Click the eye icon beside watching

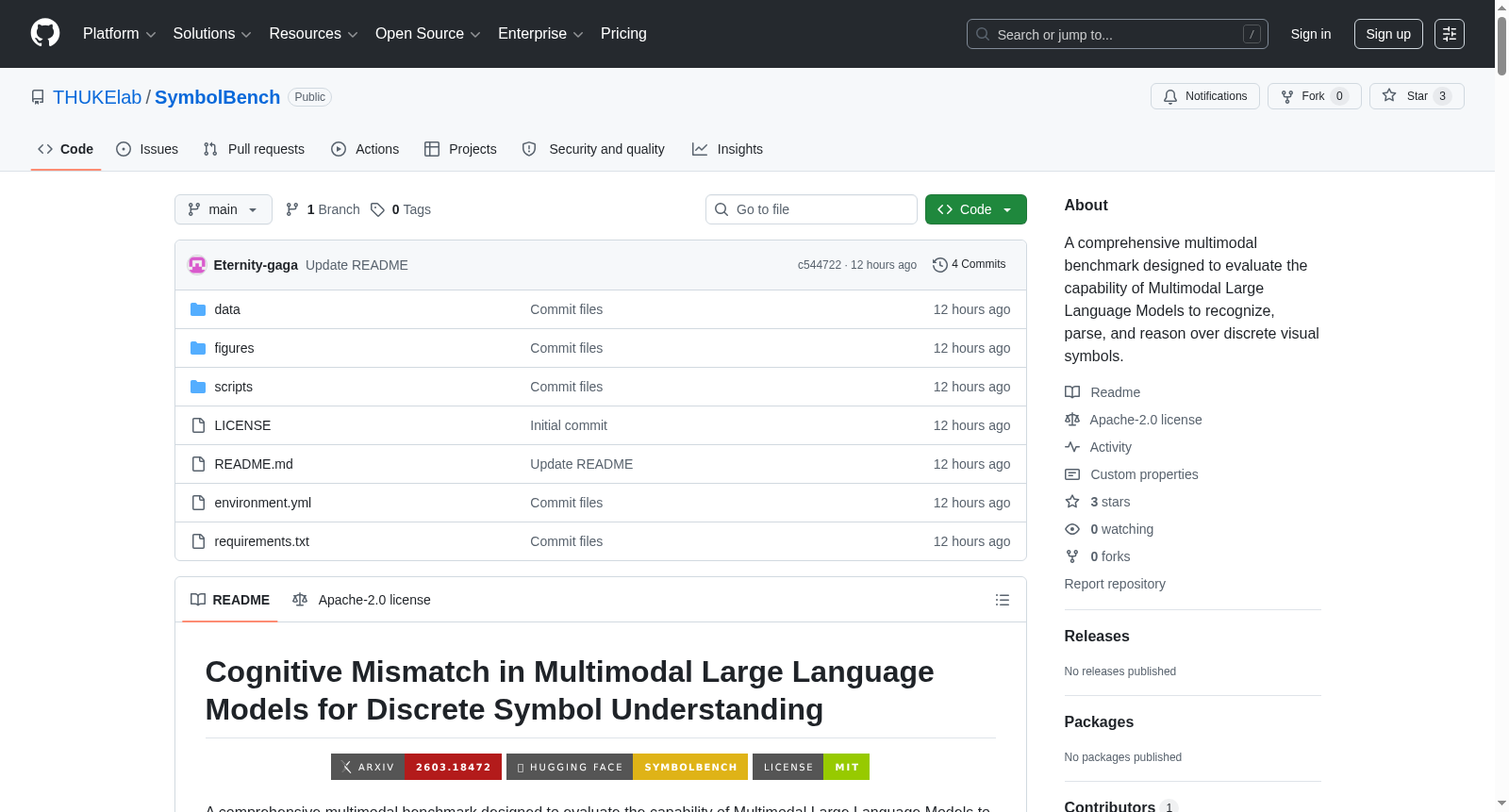click(1072, 529)
